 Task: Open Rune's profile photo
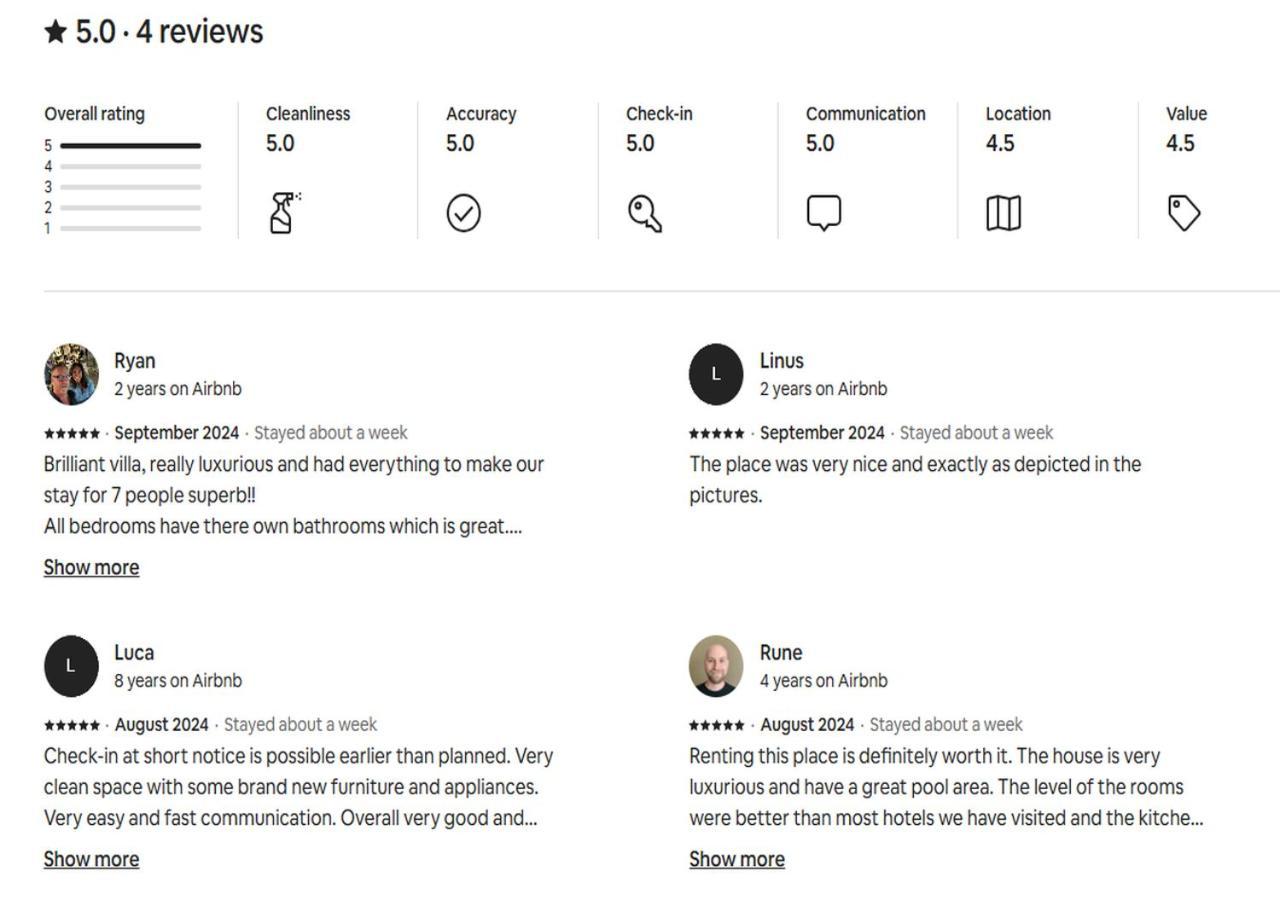(716, 666)
